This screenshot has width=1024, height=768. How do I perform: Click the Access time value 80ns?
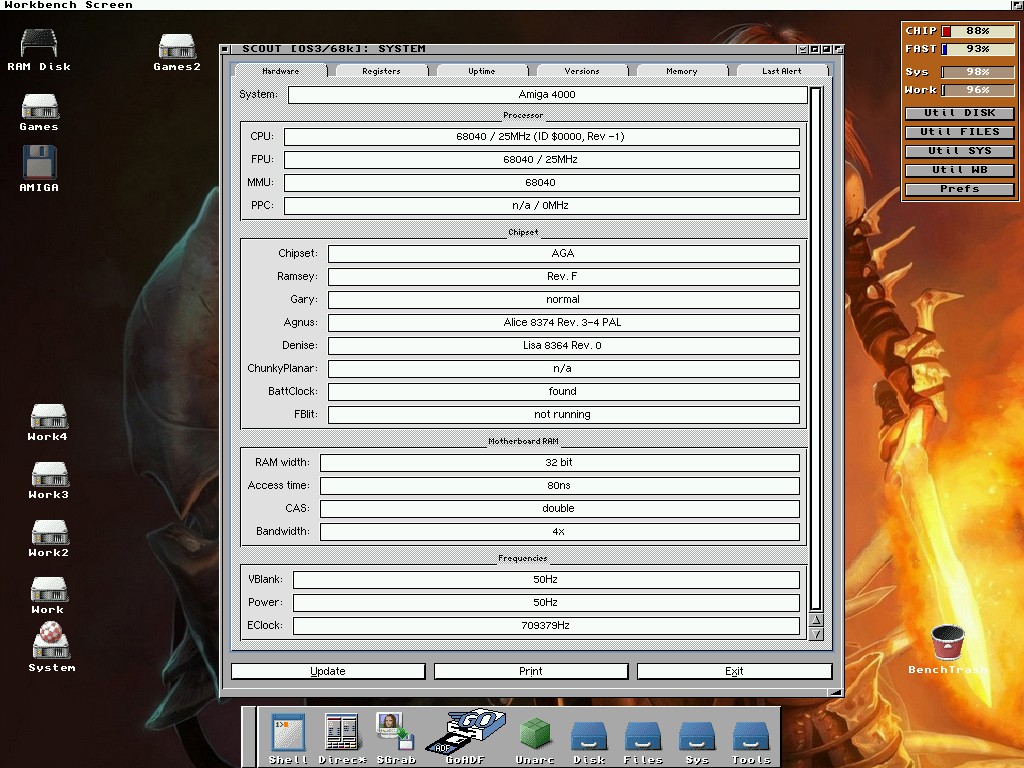click(x=560, y=485)
